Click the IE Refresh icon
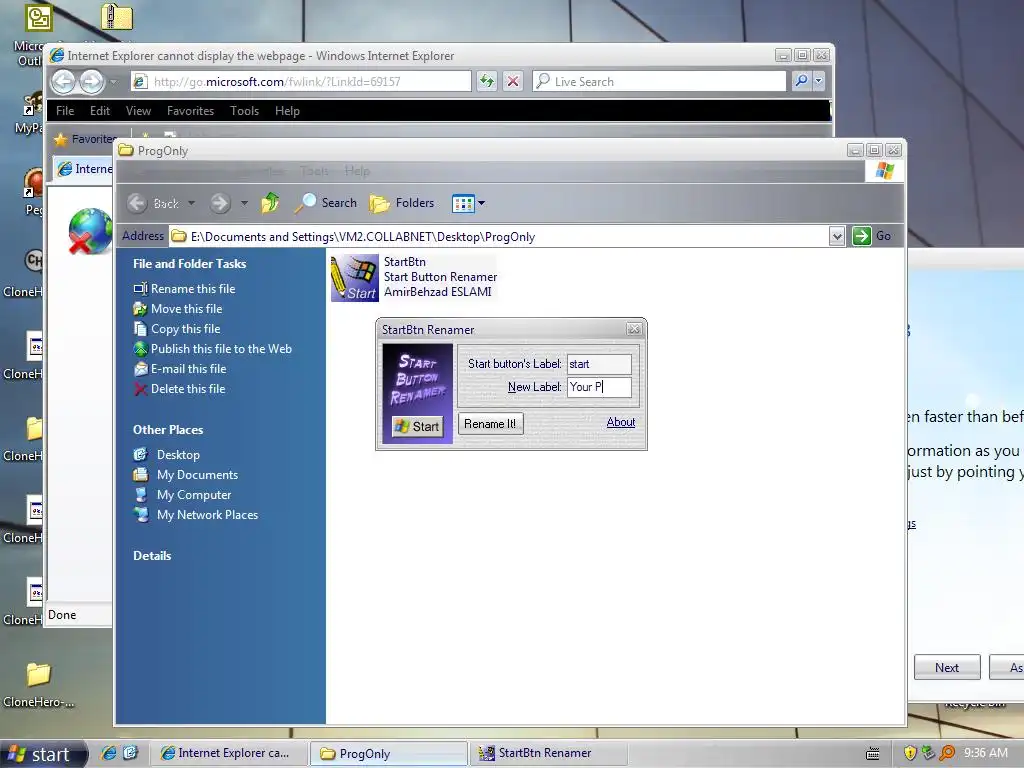This screenshot has width=1024, height=768. tap(487, 82)
